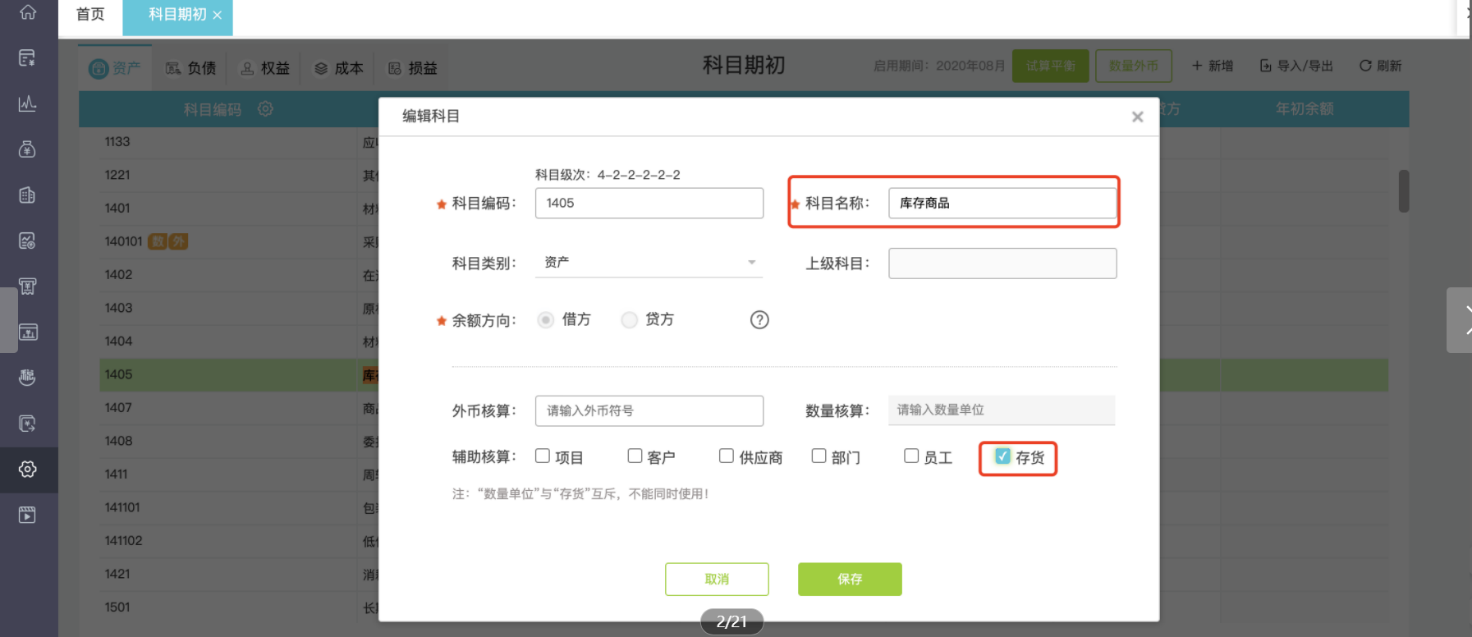Screen dimensions: 1472x637
Task: Enable the 项目 auxiliary checkbox
Action: coord(543,456)
